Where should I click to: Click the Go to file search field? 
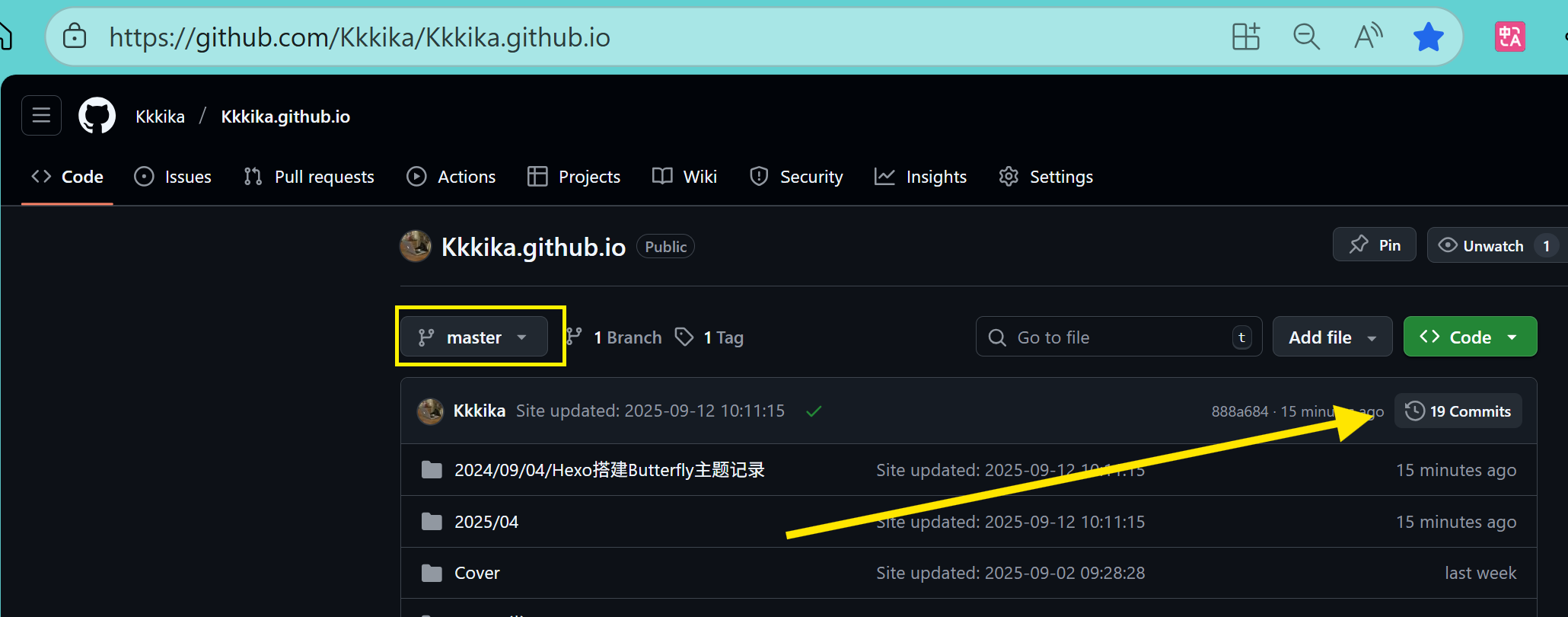(x=1119, y=337)
